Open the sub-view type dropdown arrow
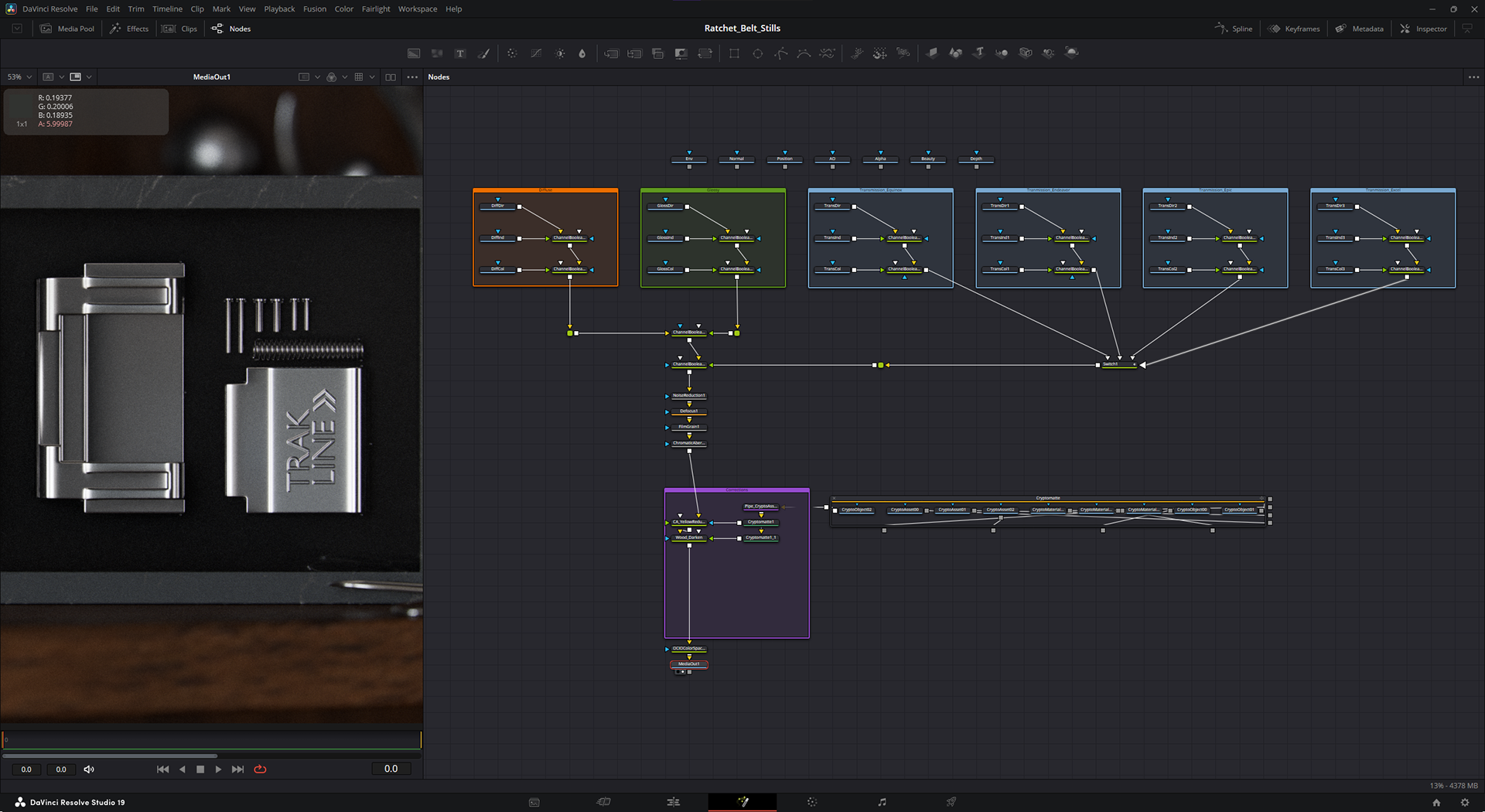 [x=90, y=77]
